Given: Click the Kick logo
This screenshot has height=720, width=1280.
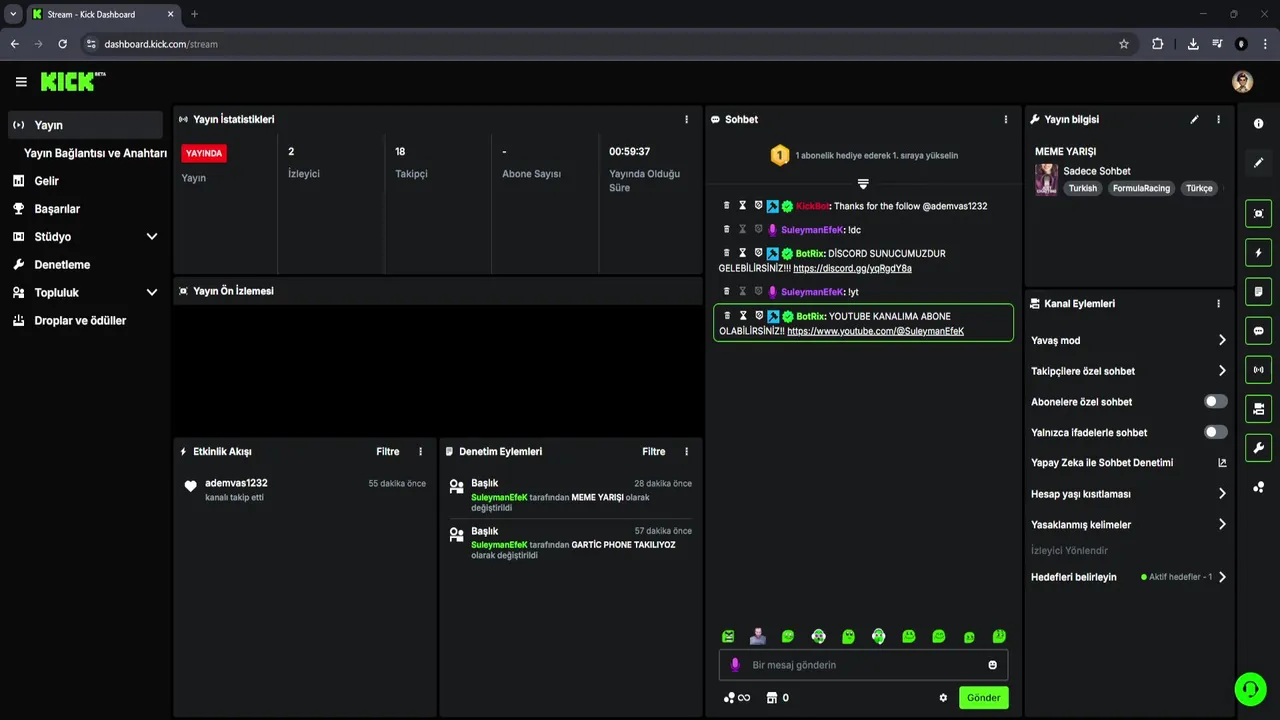Looking at the screenshot, I should tap(73, 82).
